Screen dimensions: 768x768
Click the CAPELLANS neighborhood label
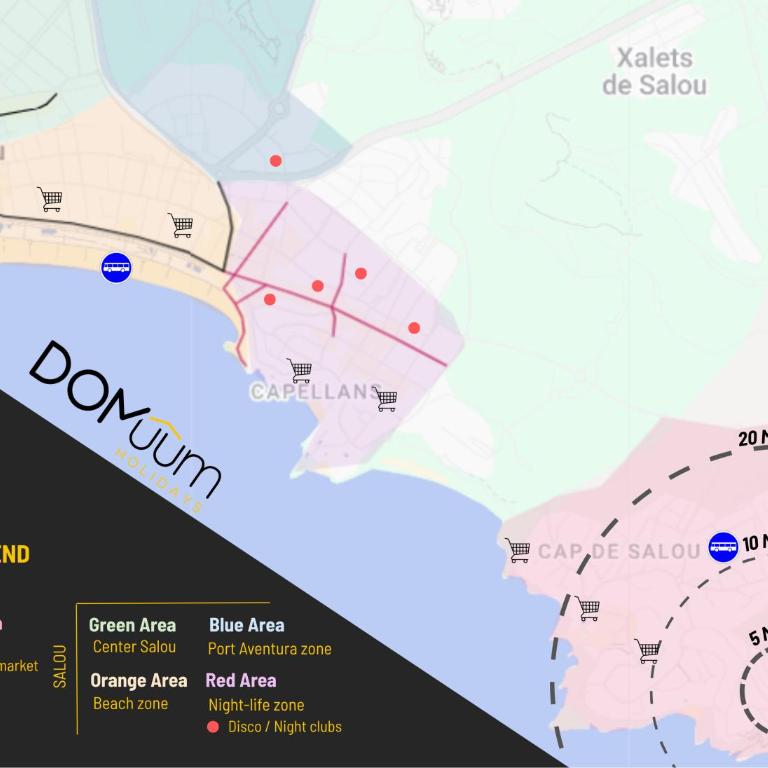tap(316, 392)
